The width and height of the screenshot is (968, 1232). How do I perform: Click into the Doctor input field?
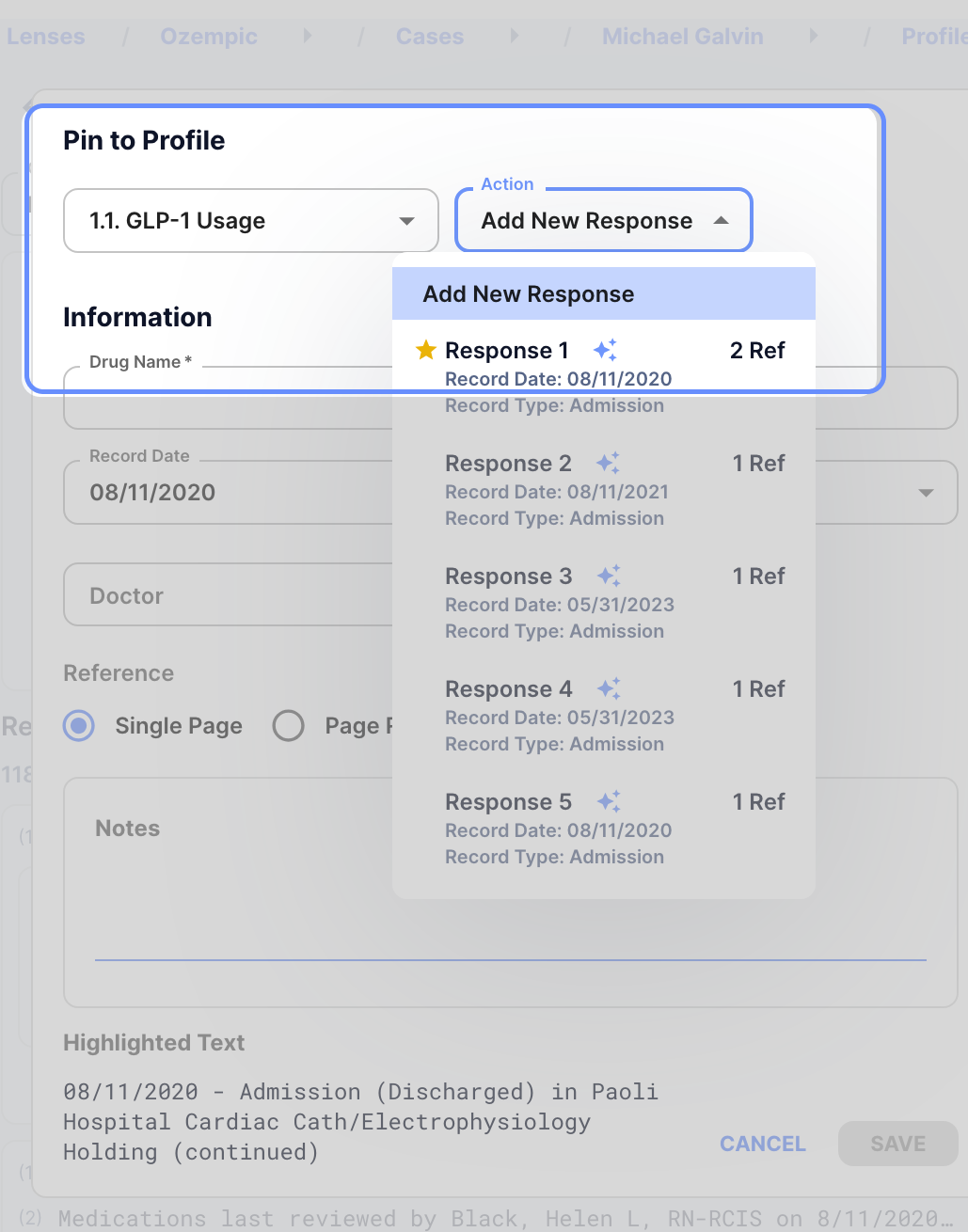(x=228, y=594)
